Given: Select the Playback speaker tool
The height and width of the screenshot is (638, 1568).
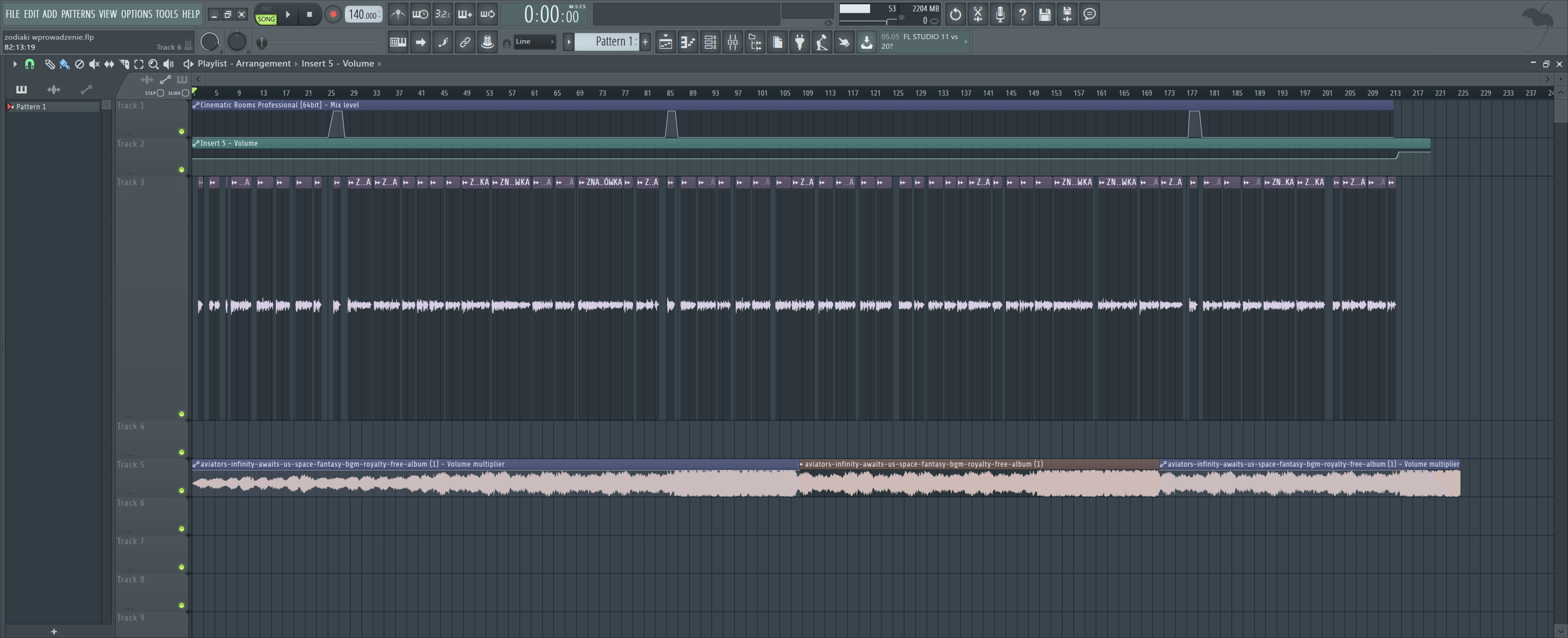Looking at the screenshot, I should click(x=169, y=64).
